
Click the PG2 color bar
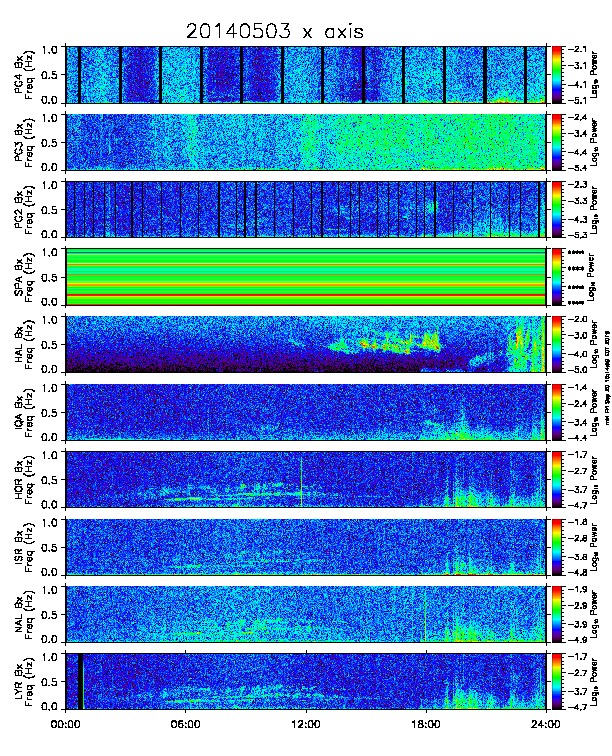click(557, 210)
